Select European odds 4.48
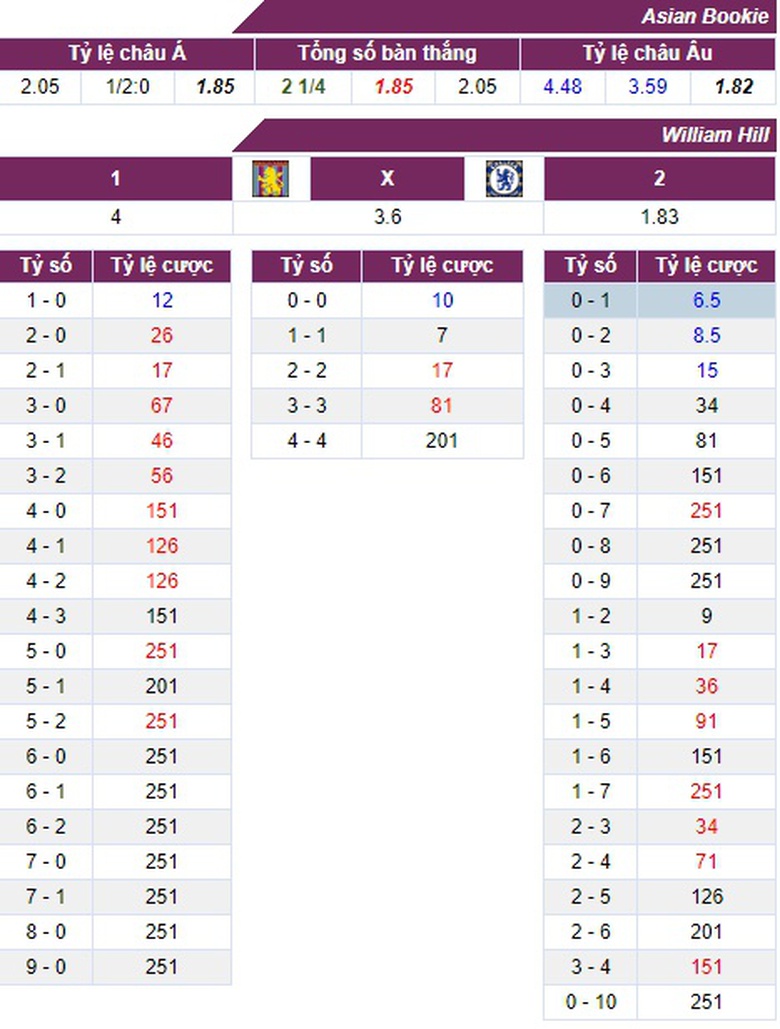 point(563,86)
